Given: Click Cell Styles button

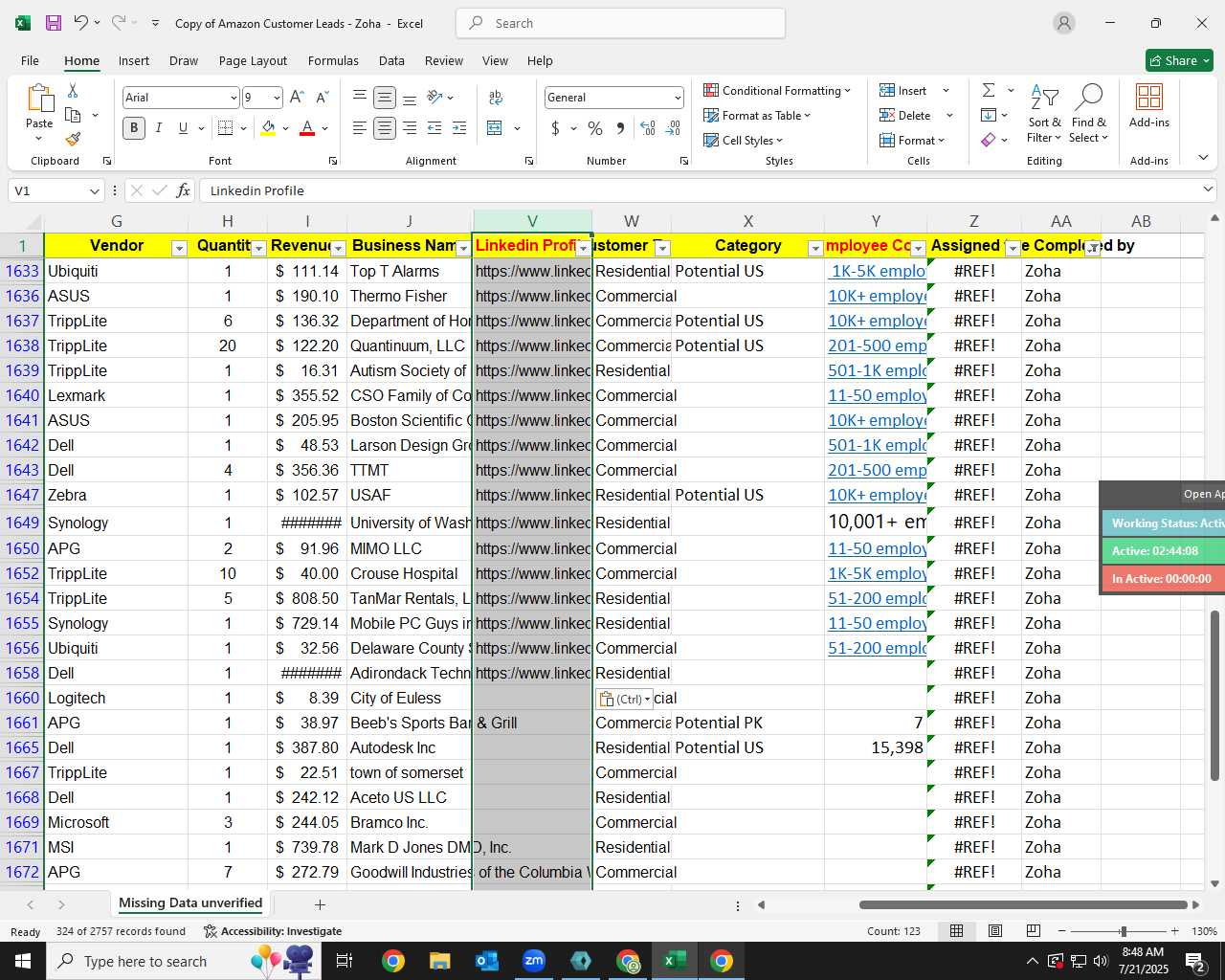Looking at the screenshot, I should point(744,140).
